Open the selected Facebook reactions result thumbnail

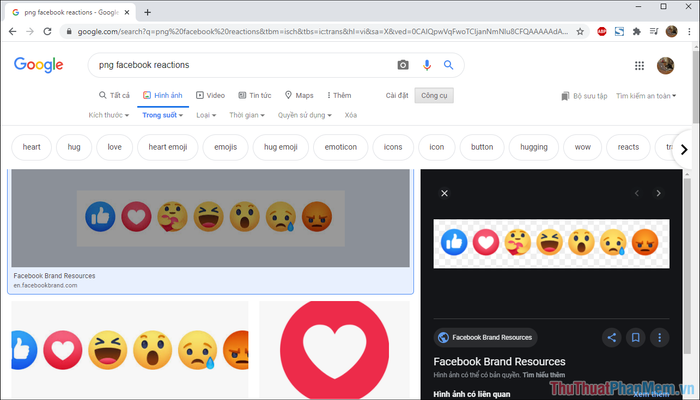point(210,218)
